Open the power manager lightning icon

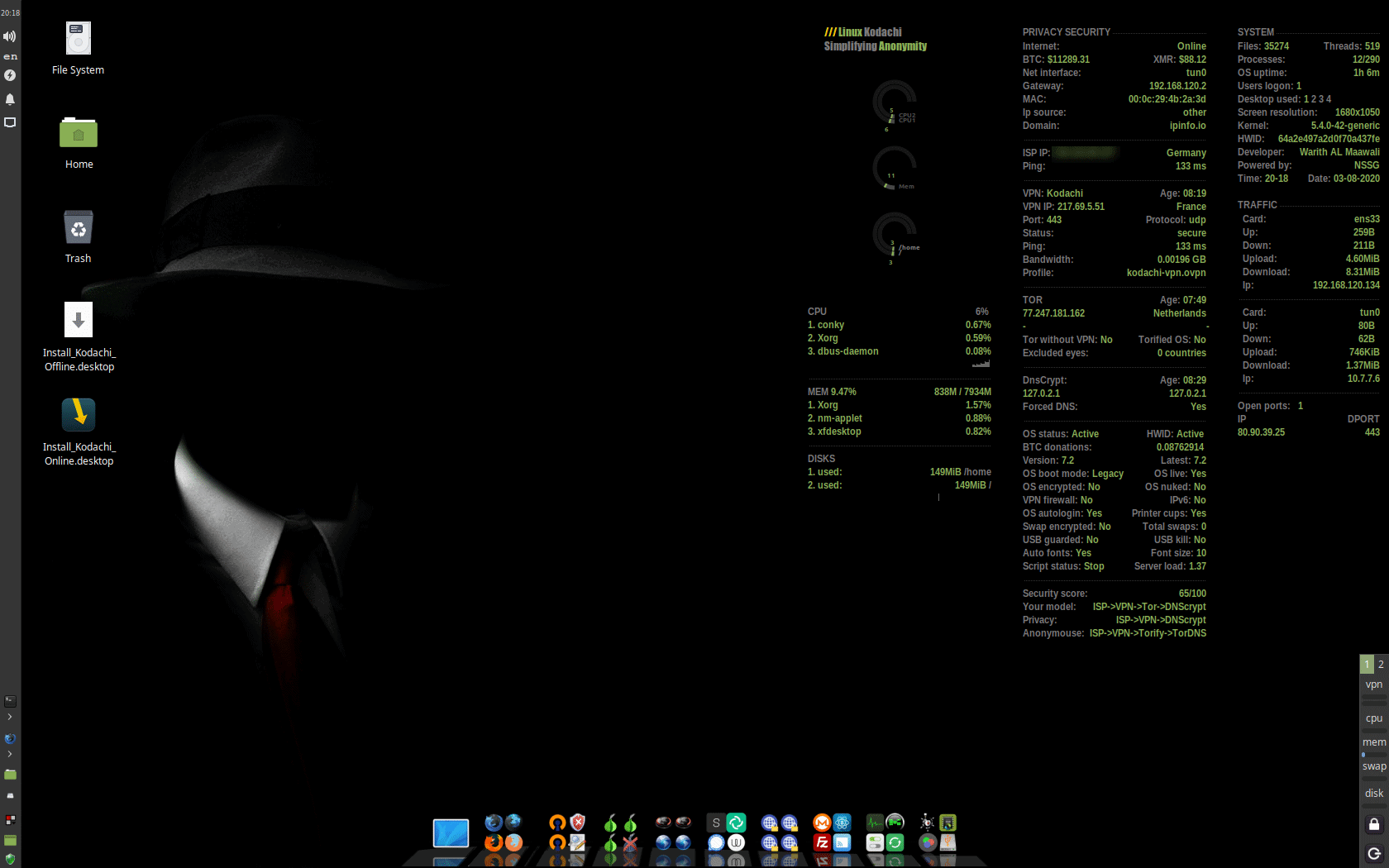pyautogui.click(x=10, y=75)
